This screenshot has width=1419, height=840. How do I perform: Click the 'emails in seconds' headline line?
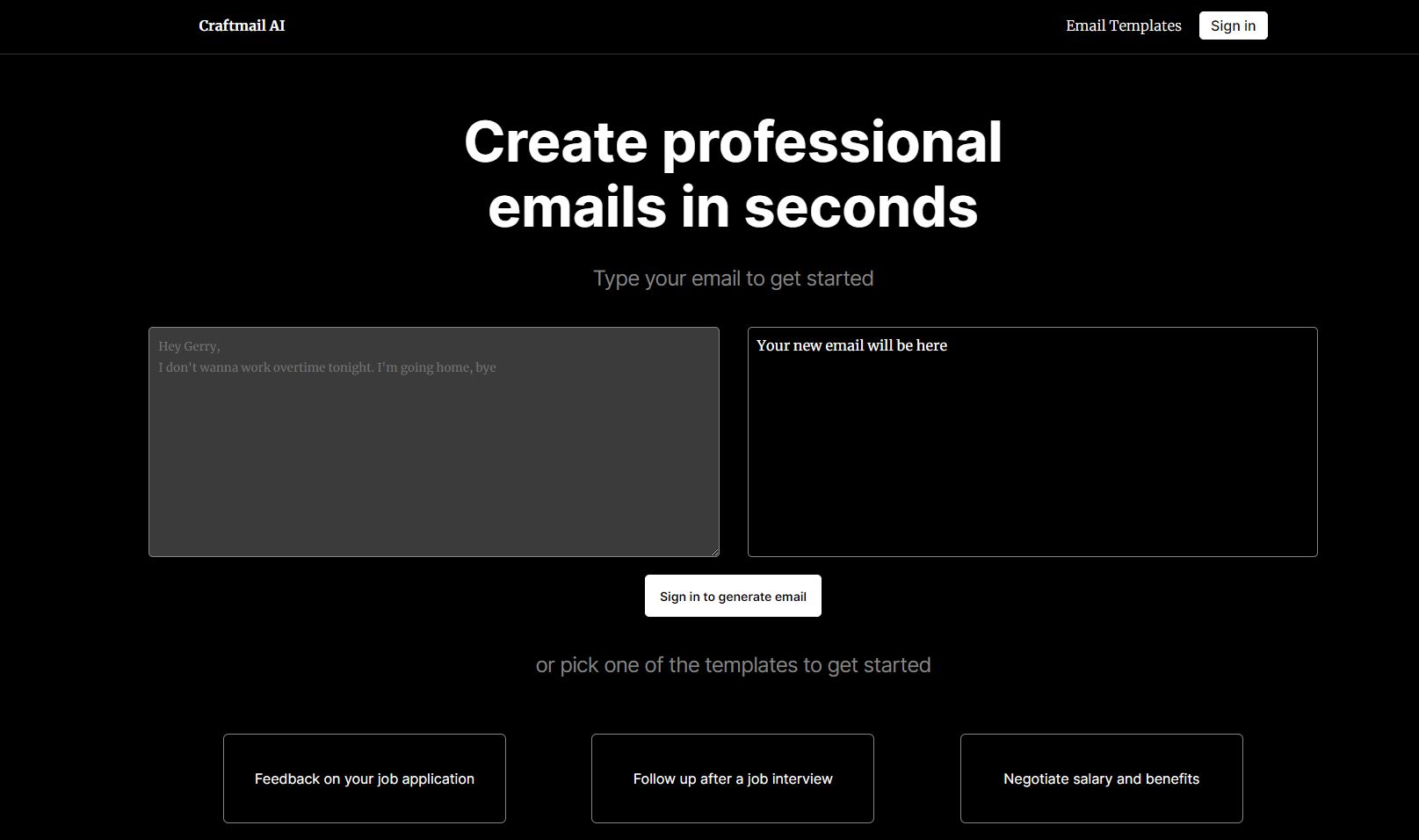click(733, 207)
